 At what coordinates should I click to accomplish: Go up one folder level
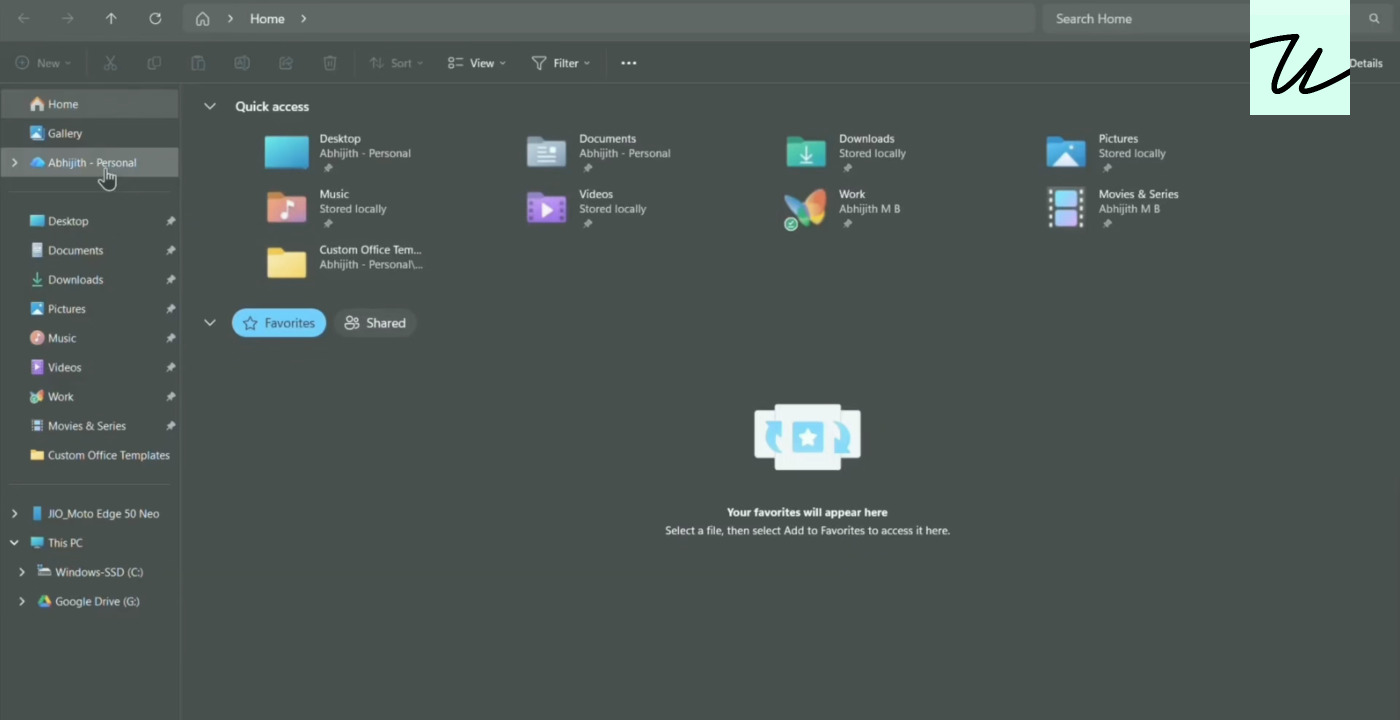[111, 19]
